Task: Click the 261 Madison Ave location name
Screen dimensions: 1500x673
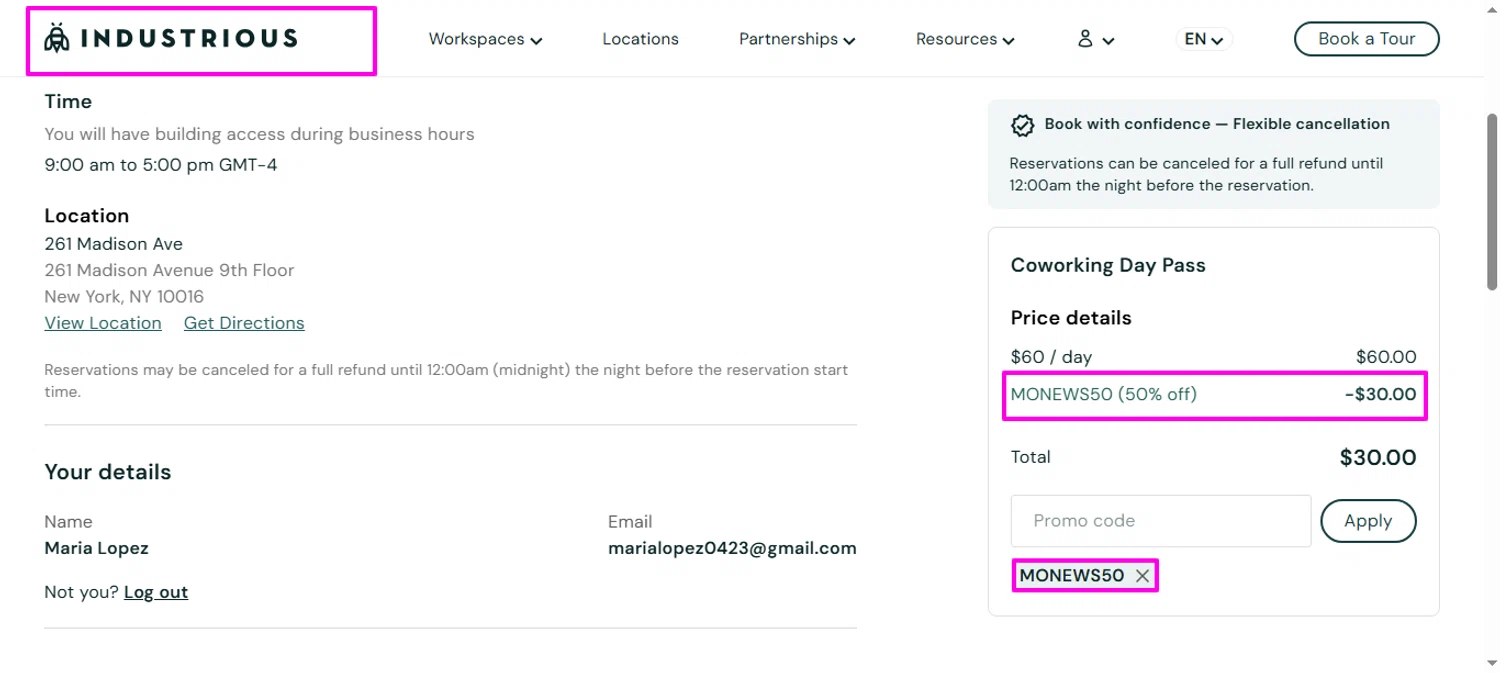Action: tap(113, 244)
